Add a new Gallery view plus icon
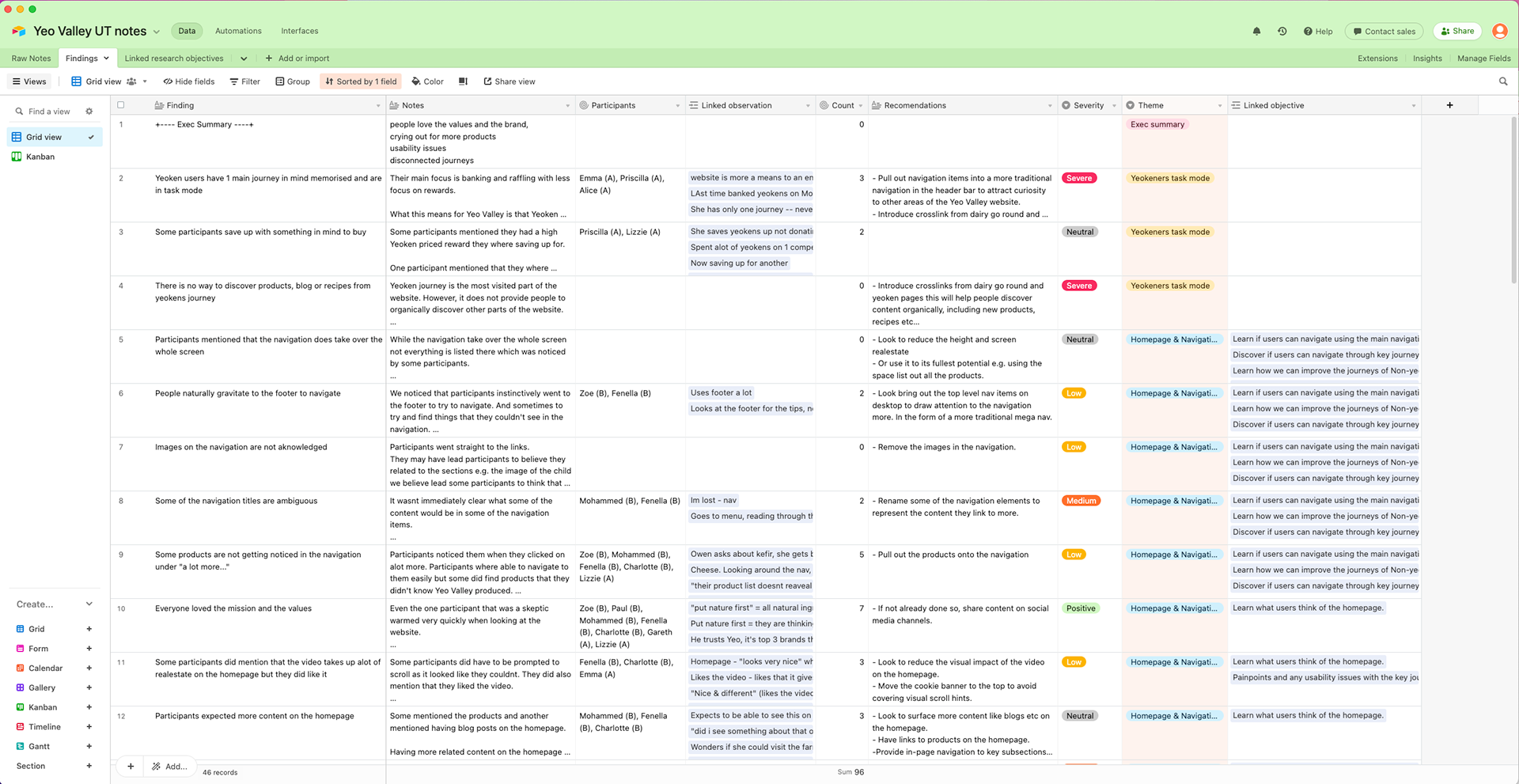 [x=89, y=687]
